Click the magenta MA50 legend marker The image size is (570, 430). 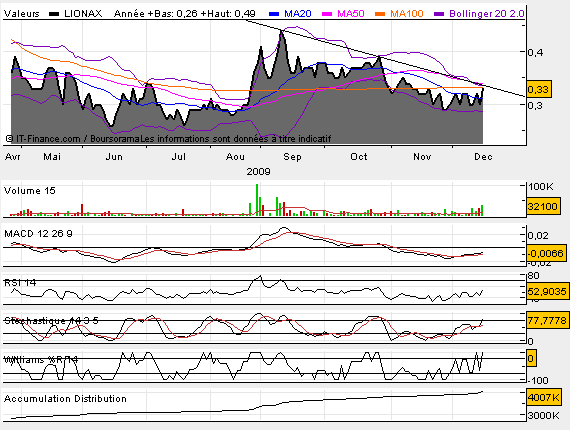(327, 14)
